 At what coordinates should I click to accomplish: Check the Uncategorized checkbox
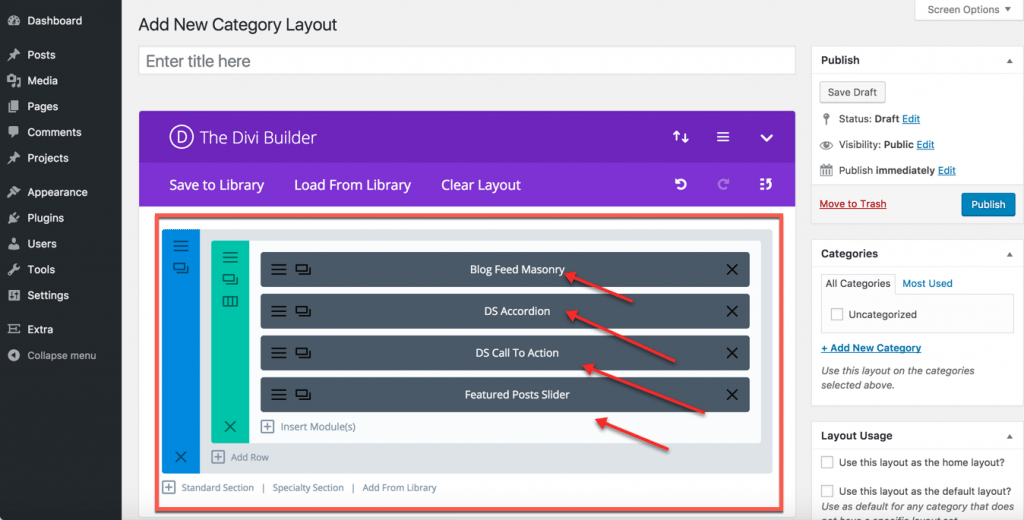pos(837,314)
